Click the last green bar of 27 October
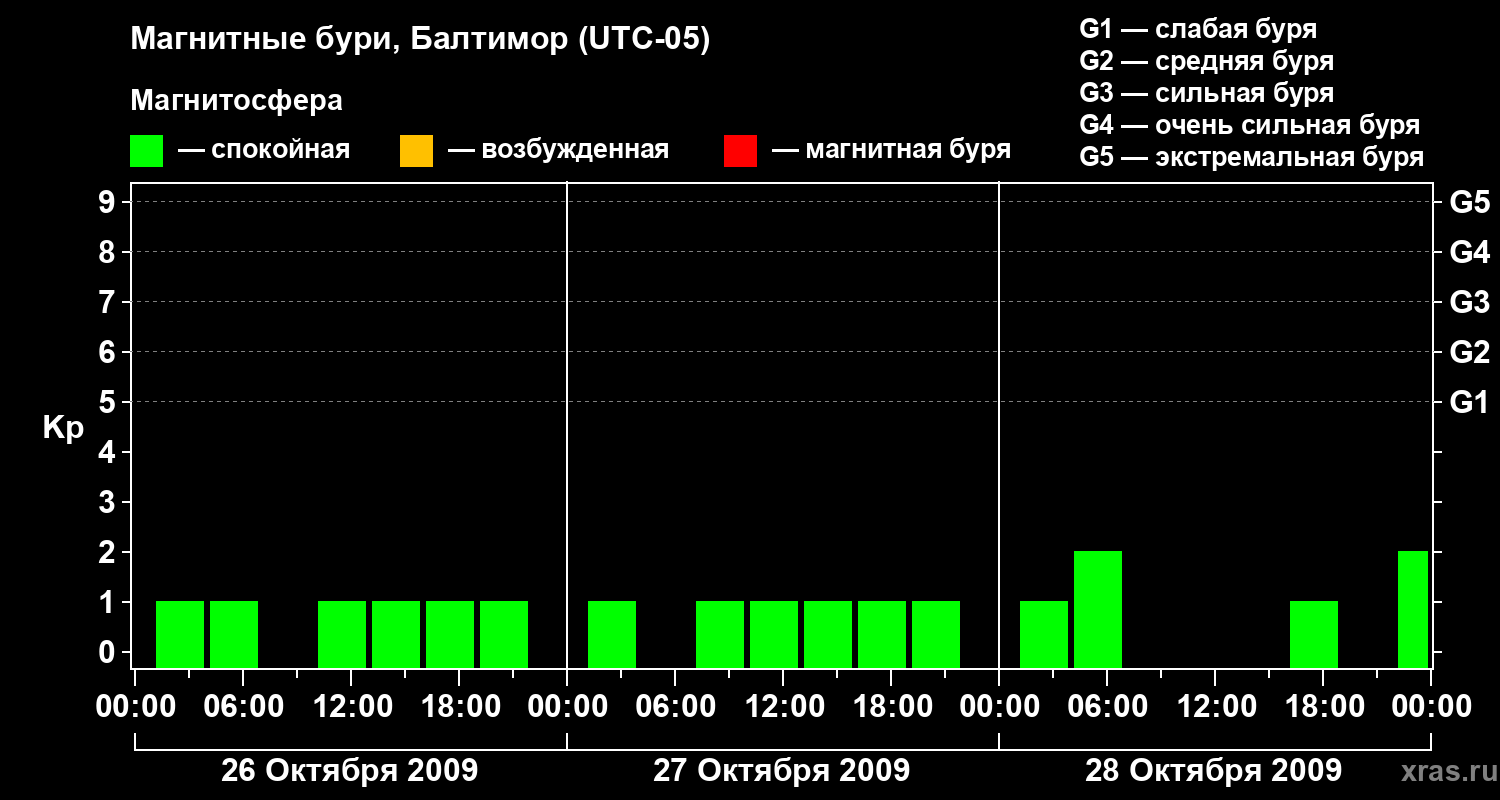The image size is (1500, 800). [936, 634]
